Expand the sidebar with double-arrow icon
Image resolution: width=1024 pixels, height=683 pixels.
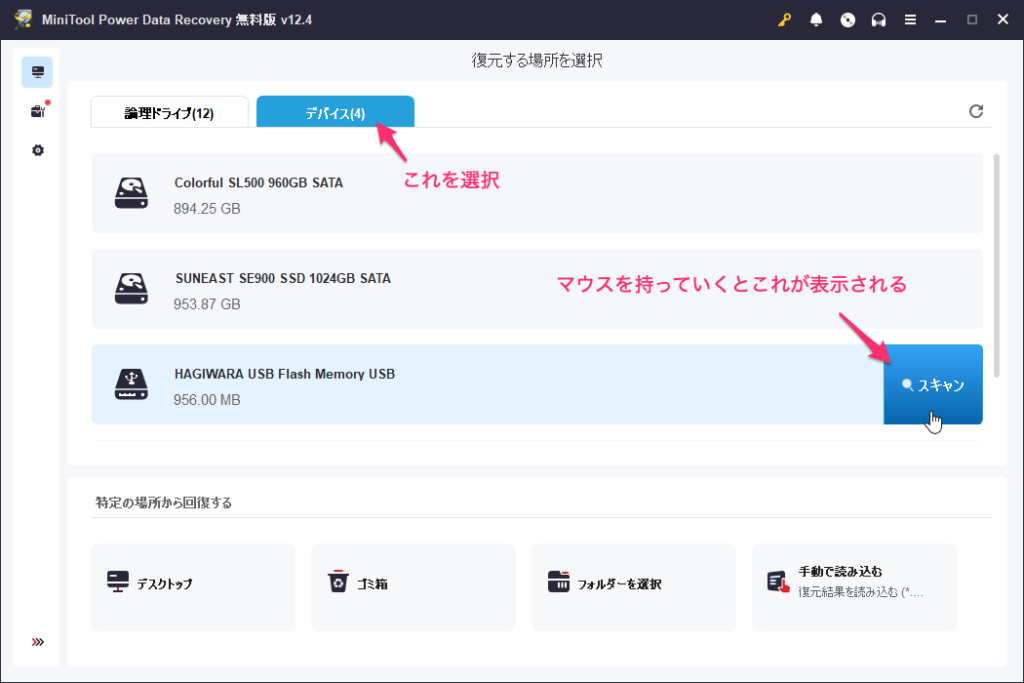click(38, 642)
